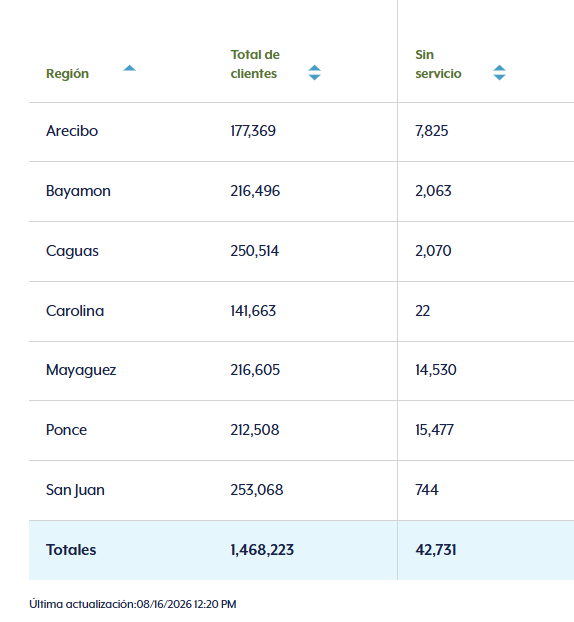Click total clients value 1,468,223
The height and width of the screenshot is (622, 574).
point(262,550)
